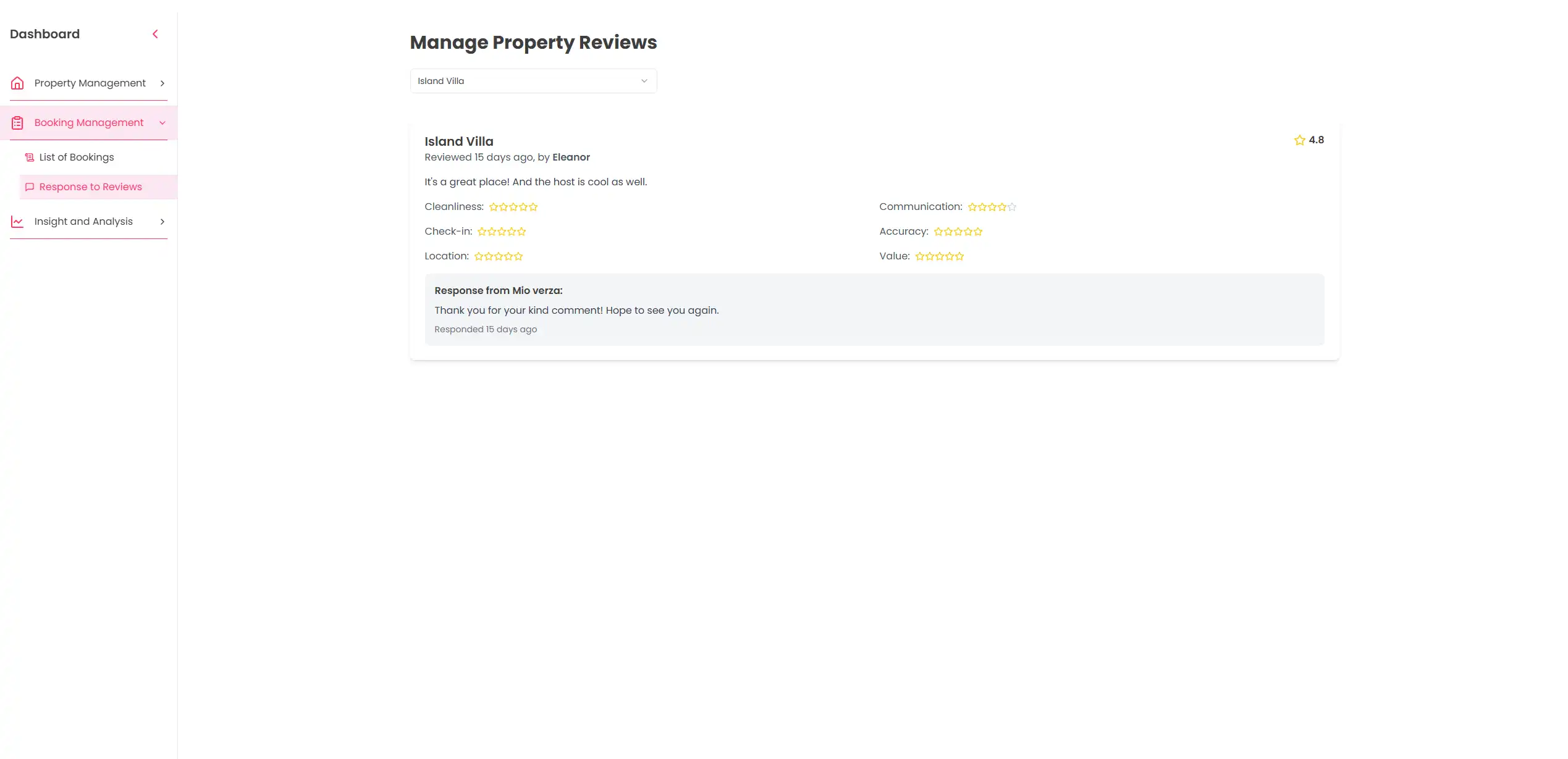Open the Island Villa property dropdown

(533, 81)
